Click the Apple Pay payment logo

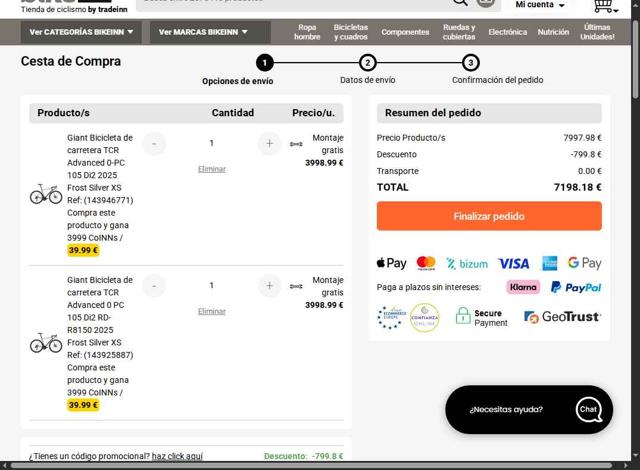click(x=391, y=263)
